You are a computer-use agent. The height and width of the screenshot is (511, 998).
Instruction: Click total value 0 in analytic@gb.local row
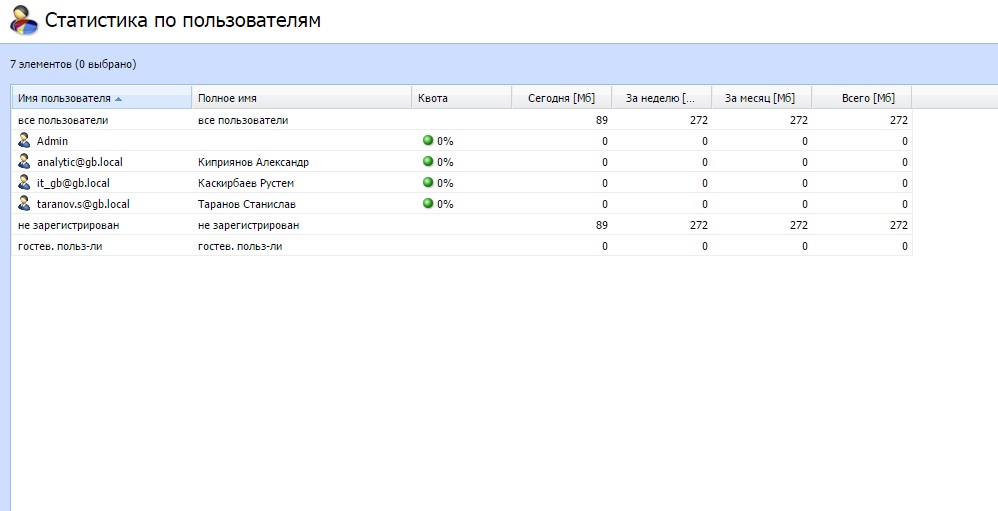click(904, 162)
